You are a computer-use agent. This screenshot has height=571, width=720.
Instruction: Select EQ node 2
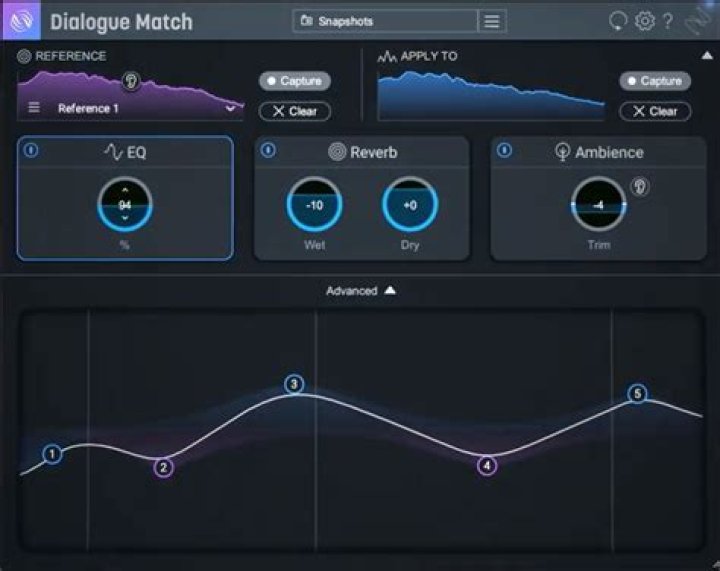pos(164,468)
